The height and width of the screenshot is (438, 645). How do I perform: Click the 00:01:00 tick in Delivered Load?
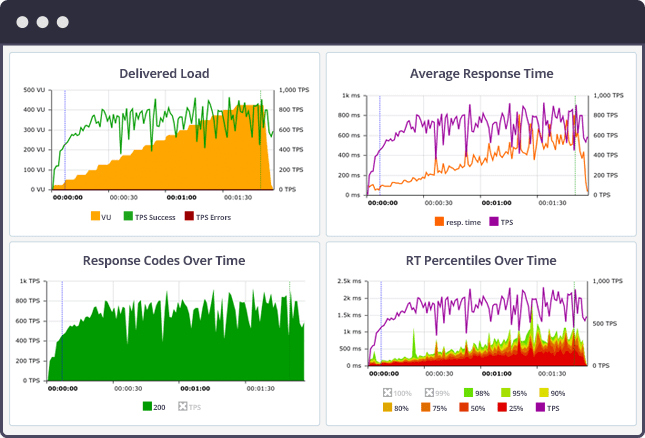[x=181, y=197]
